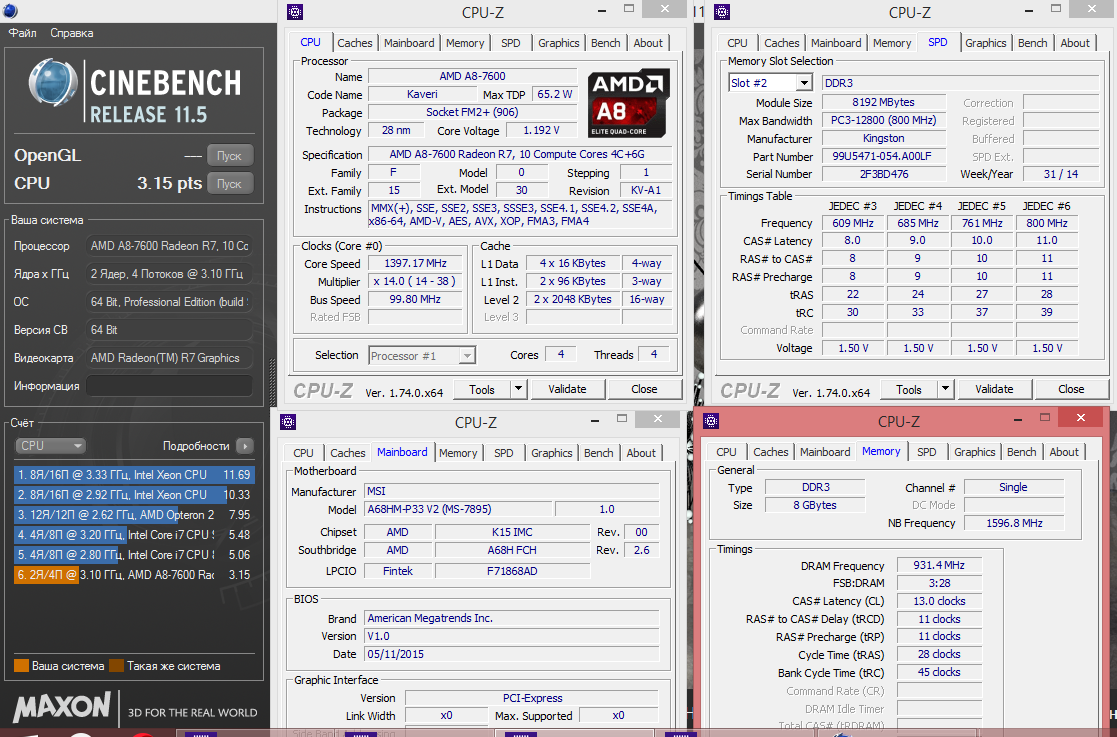Click the NB Frequency 1596.8 MHz value
The width and height of the screenshot is (1117, 737).
pyautogui.click(x=1014, y=523)
